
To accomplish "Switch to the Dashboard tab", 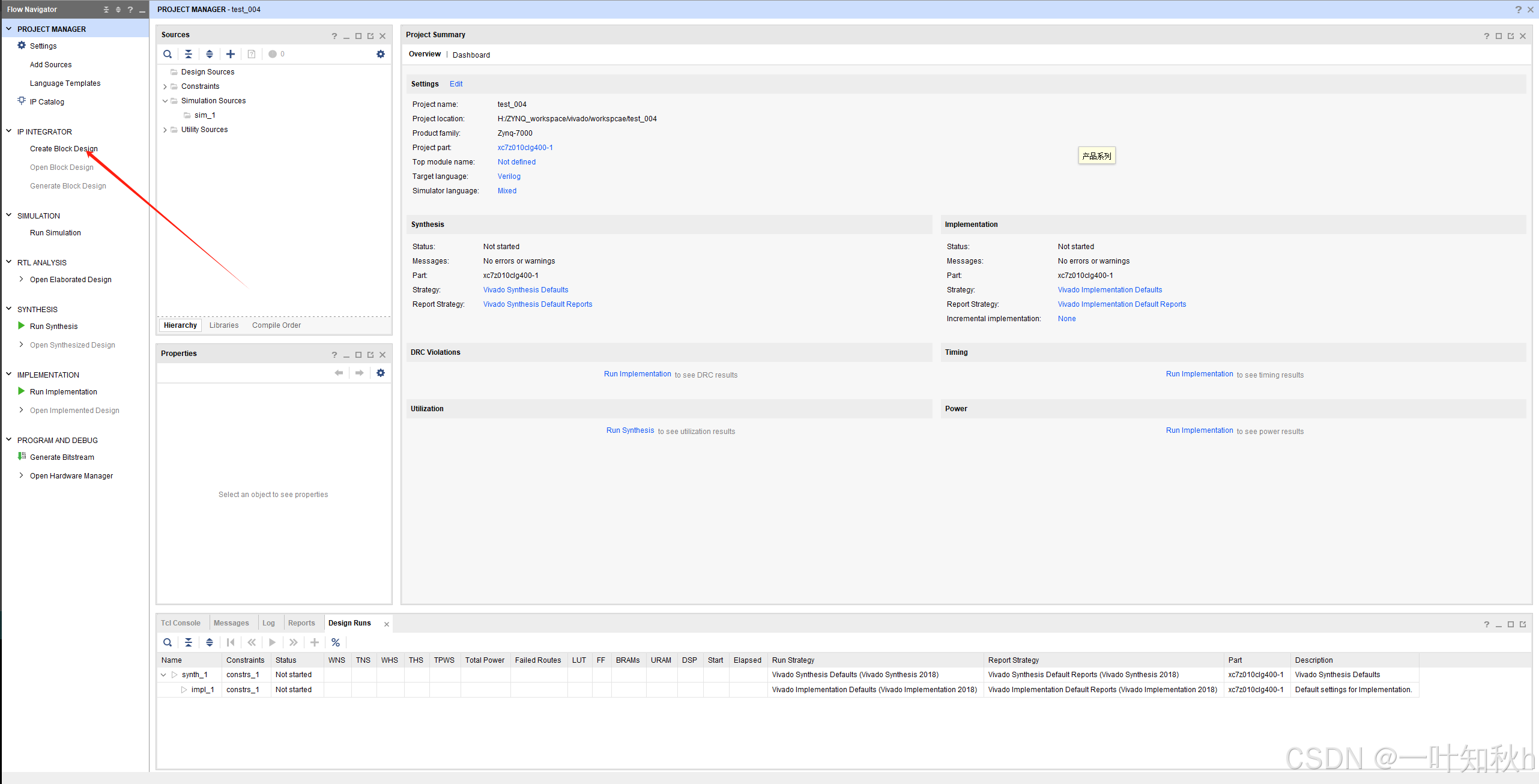I will pyautogui.click(x=471, y=55).
